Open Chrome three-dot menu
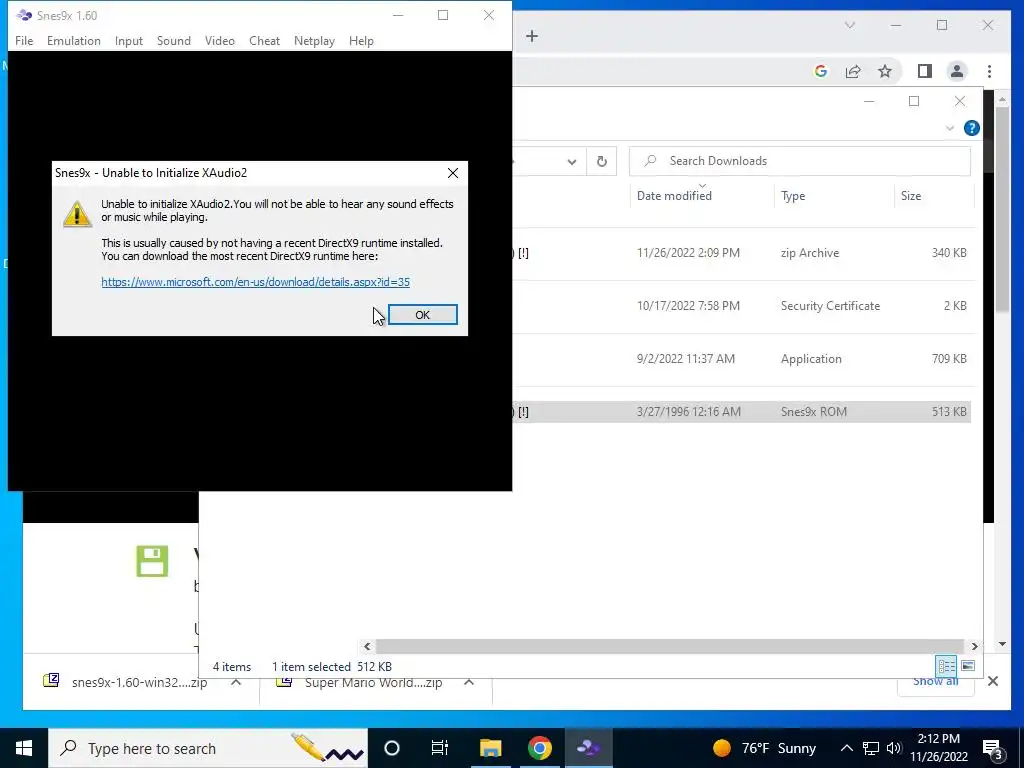The height and width of the screenshot is (768, 1024). tap(989, 71)
